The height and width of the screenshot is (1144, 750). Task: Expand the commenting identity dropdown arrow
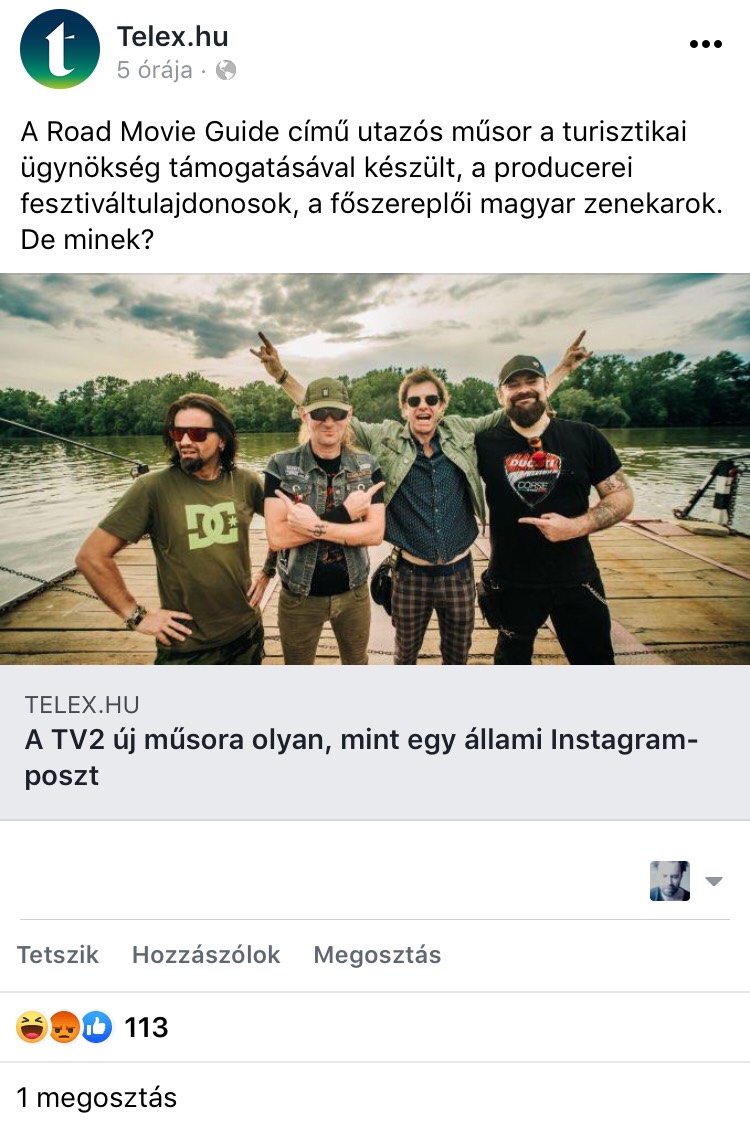(x=714, y=881)
